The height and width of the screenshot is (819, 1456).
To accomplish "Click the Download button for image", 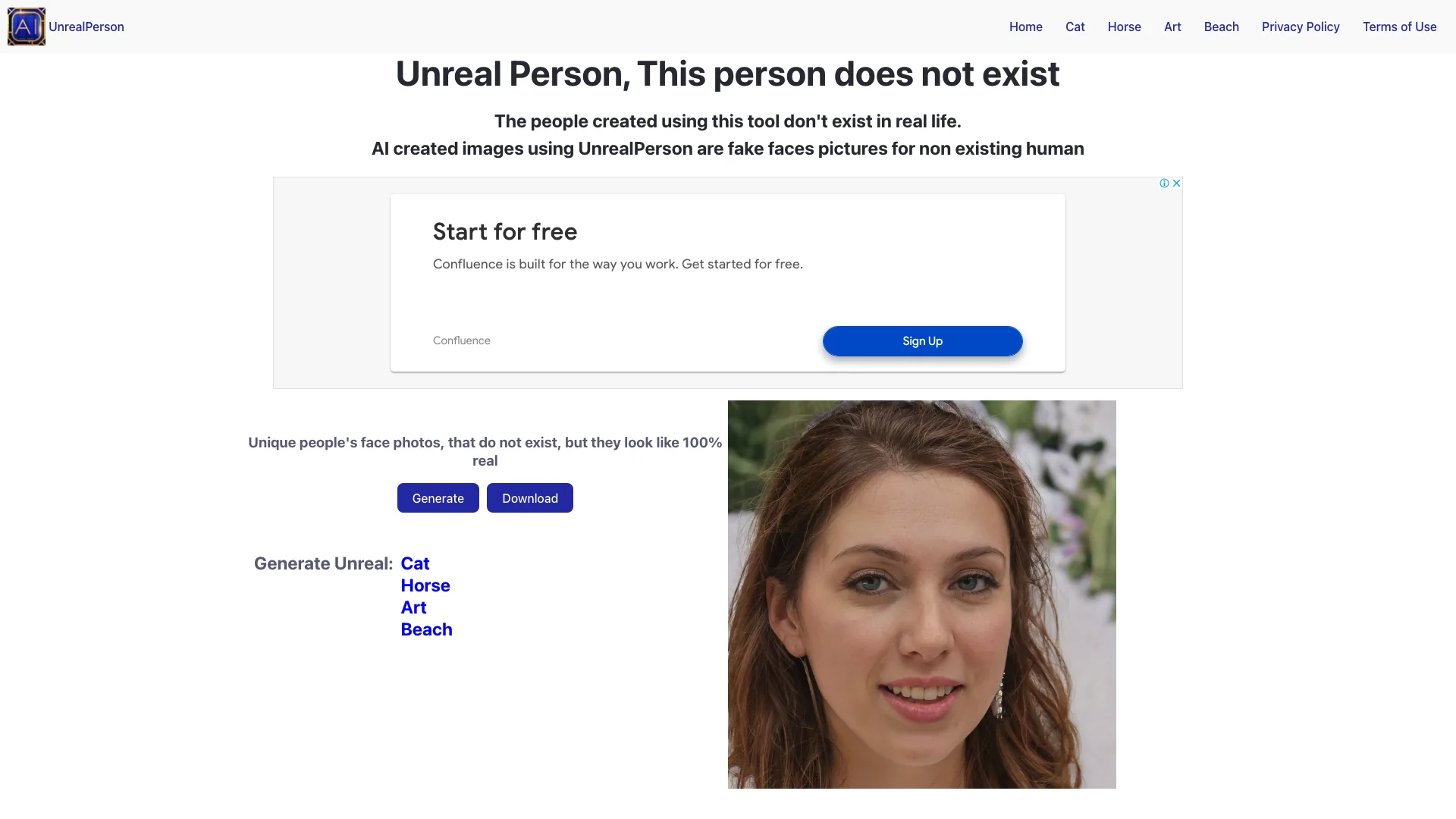I will click(x=530, y=498).
